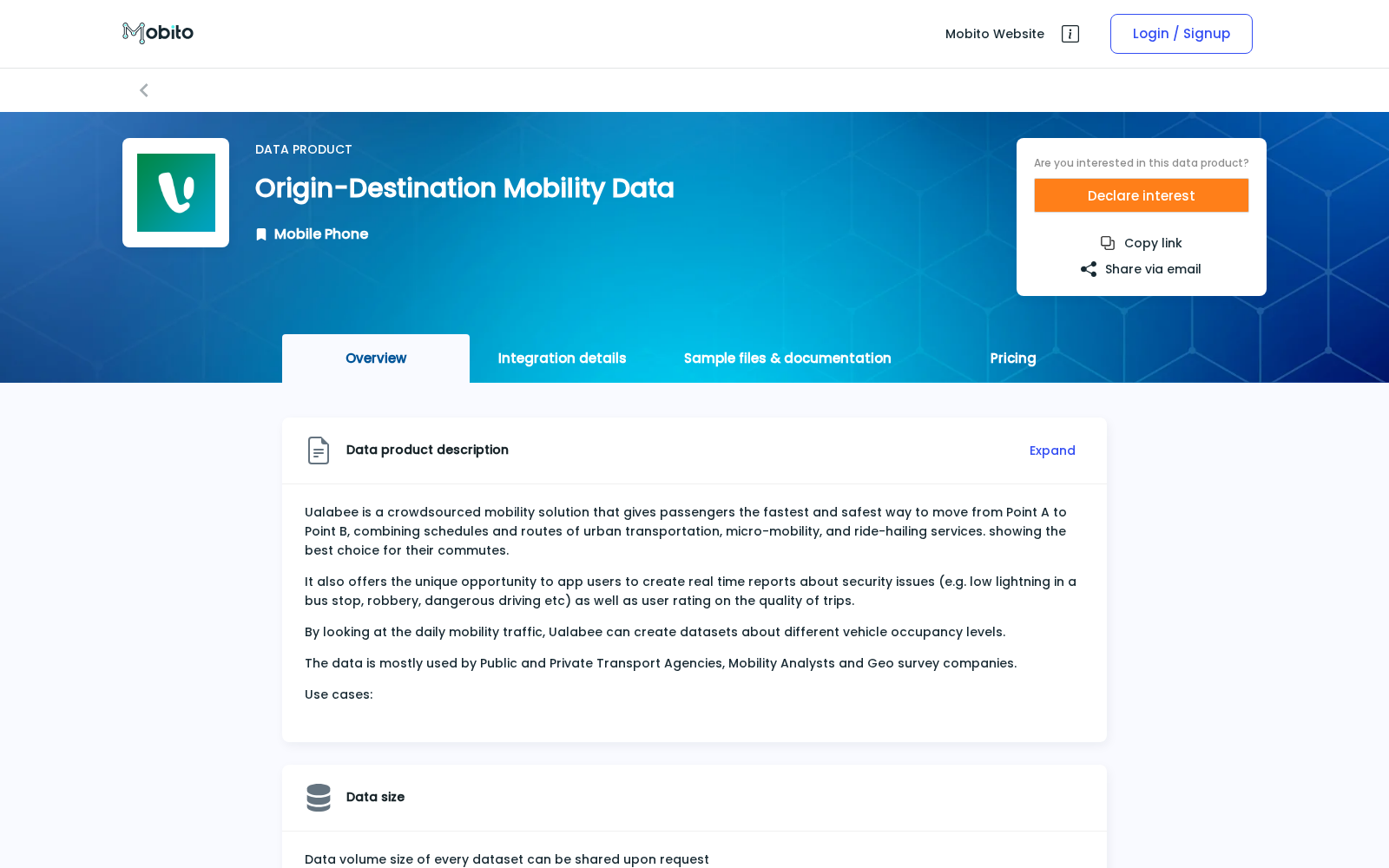Click the Mobito logo
The height and width of the screenshot is (868, 1389).
tap(158, 33)
